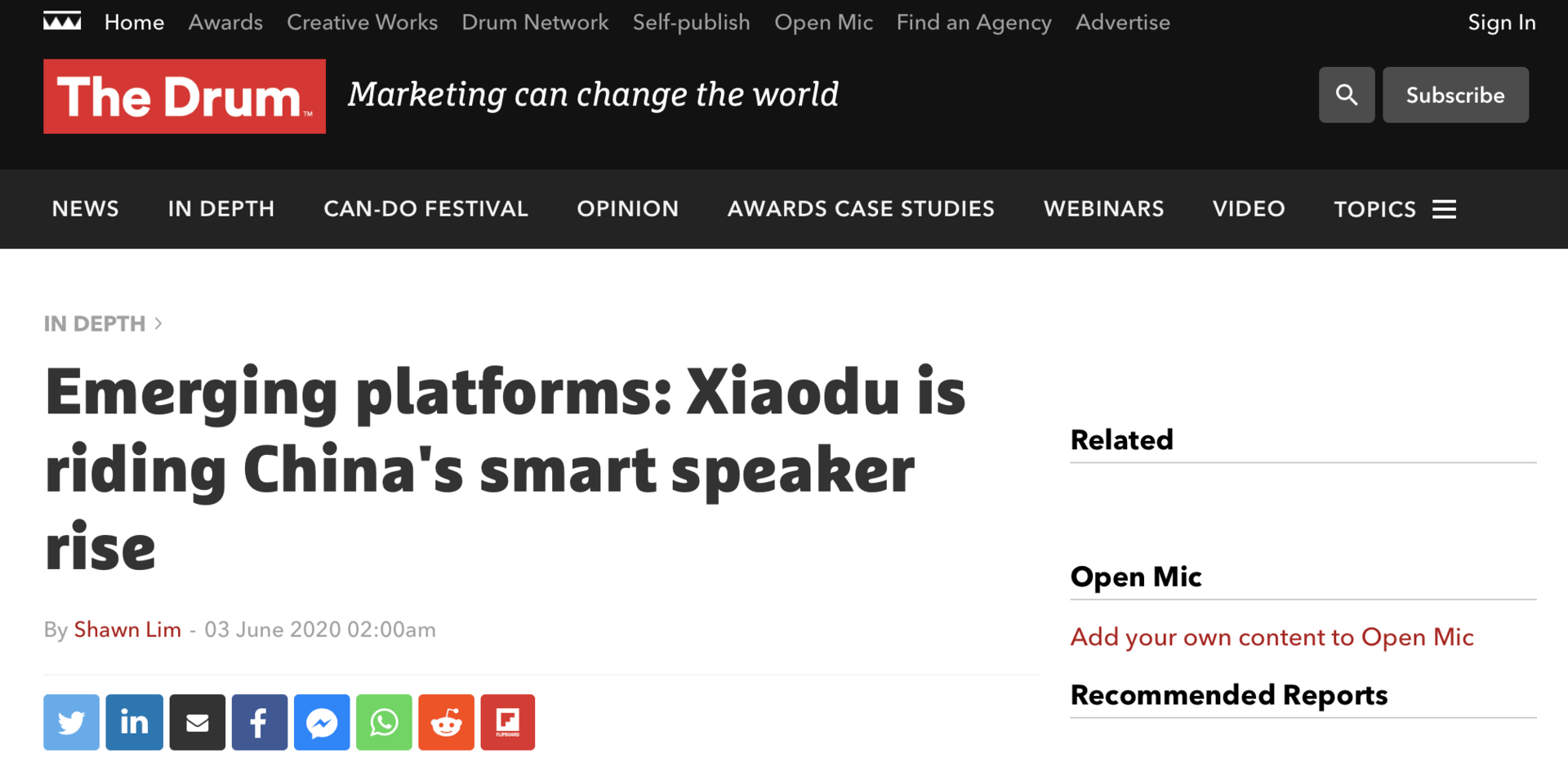Open the search magnifier icon
This screenshot has height=762, width=1568.
(1347, 95)
